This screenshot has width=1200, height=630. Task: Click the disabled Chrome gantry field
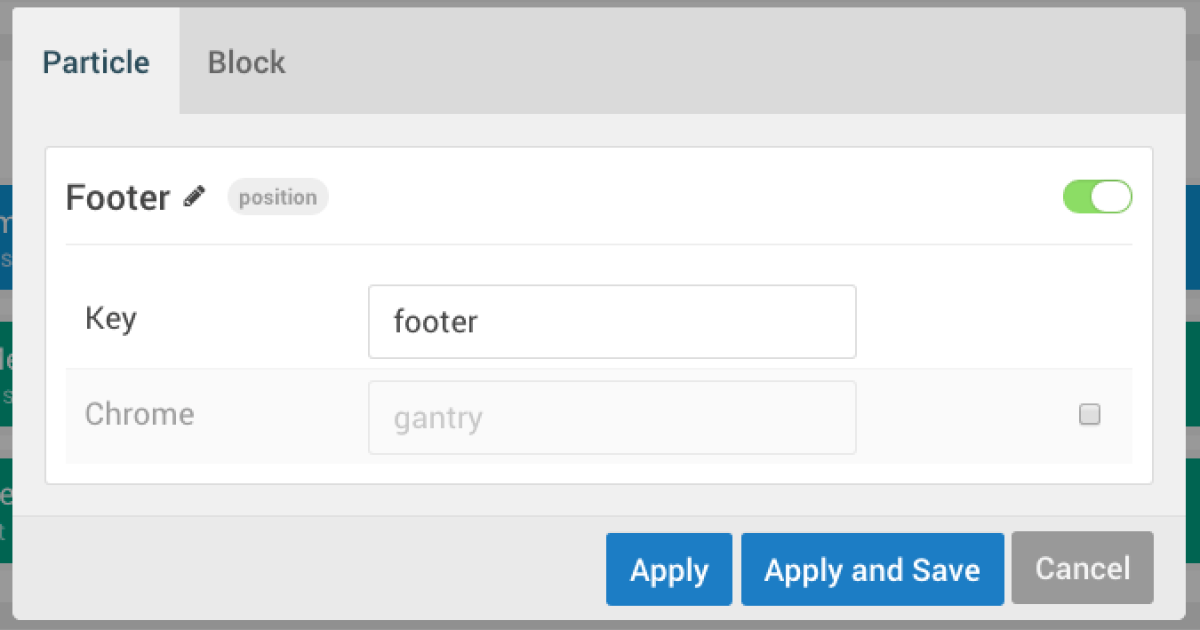pos(612,417)
